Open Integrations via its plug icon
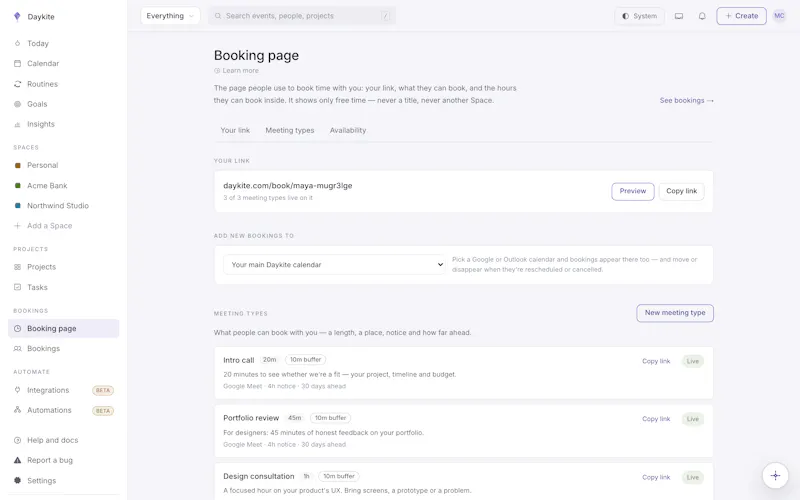The width and height of the screenshot is (800, 500). (x=17, y=390)
